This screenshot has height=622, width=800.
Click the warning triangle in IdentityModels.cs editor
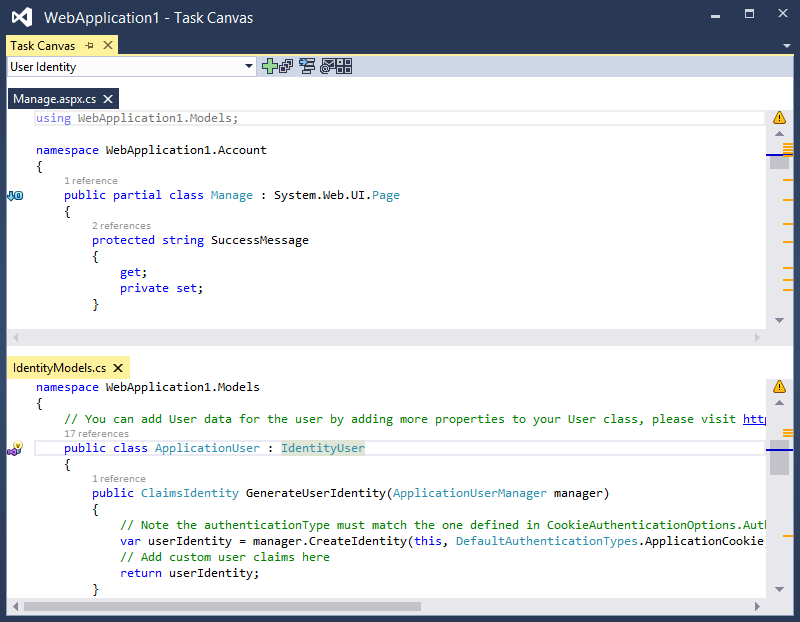tap(779, 387)
